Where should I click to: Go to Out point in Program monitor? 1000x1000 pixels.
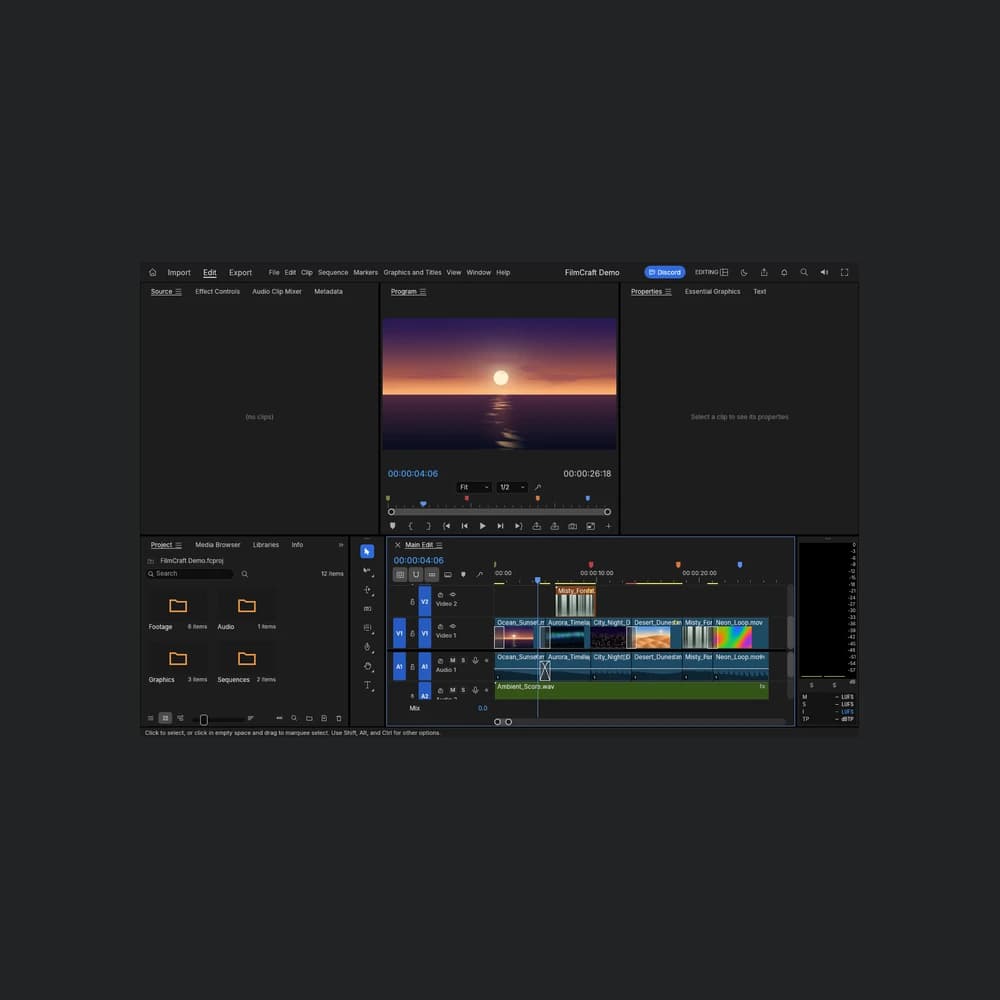pyautogui.click(x=518, y=526)
